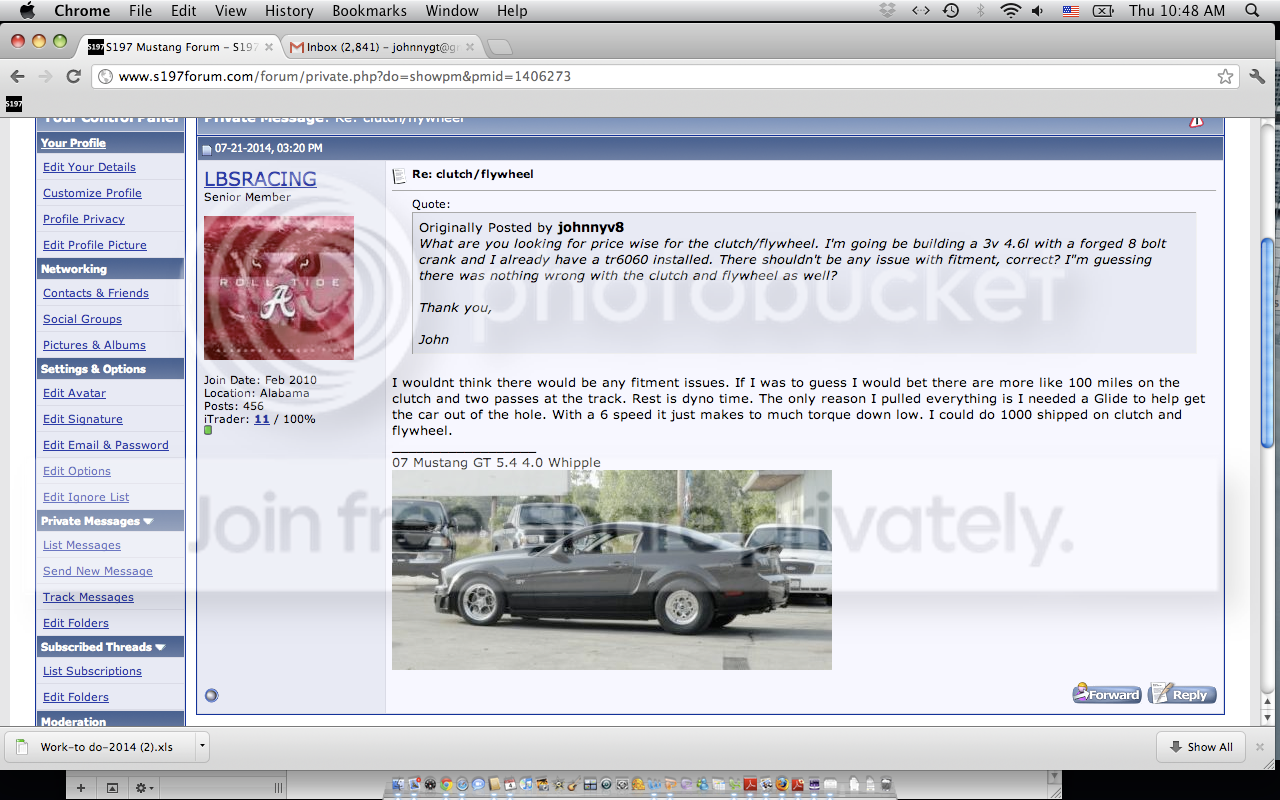
Task: Click the Reply button
Action: coord(1182,694)
